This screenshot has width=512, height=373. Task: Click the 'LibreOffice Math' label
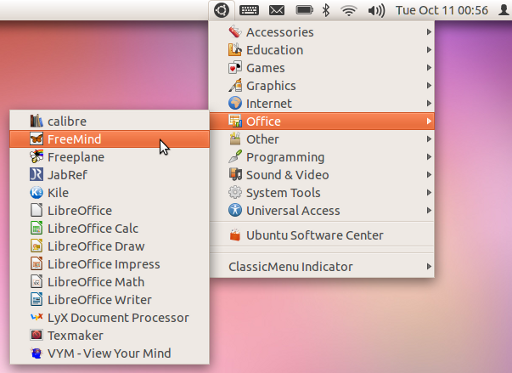tap(96, 282)
